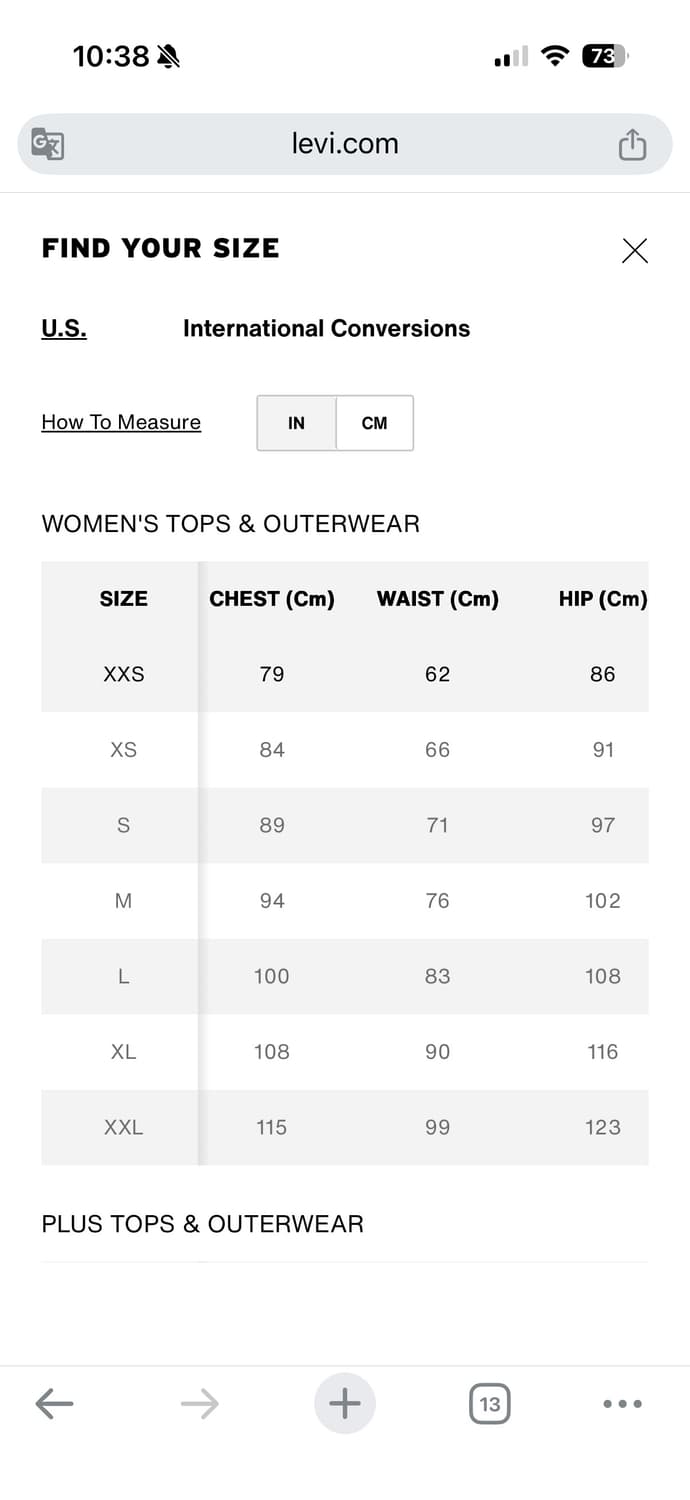The width and height of the screenshot is (690, 1500).
Task: Switch measurement units to IN
Action: (296, 423)
